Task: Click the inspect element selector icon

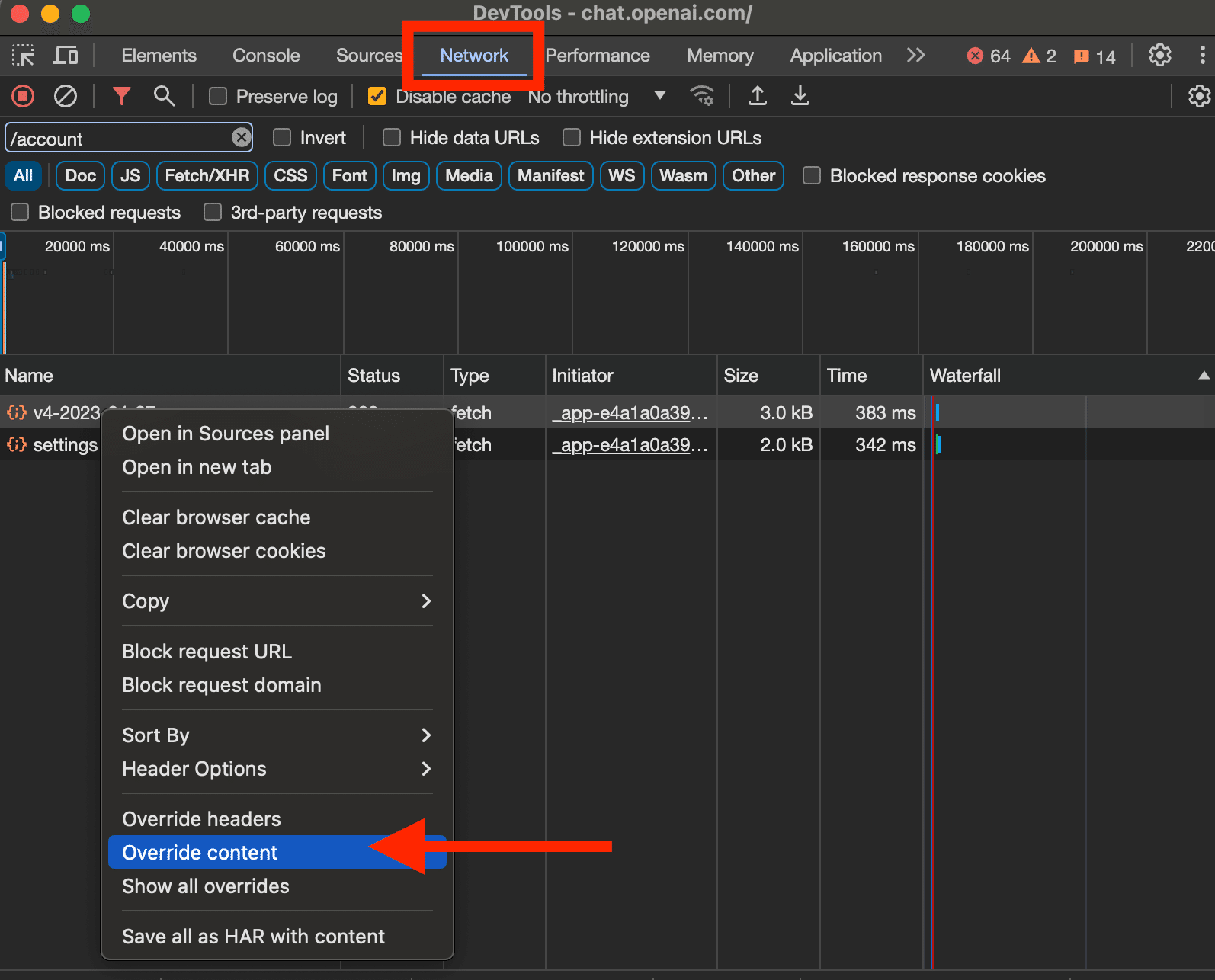Action: 23,56
